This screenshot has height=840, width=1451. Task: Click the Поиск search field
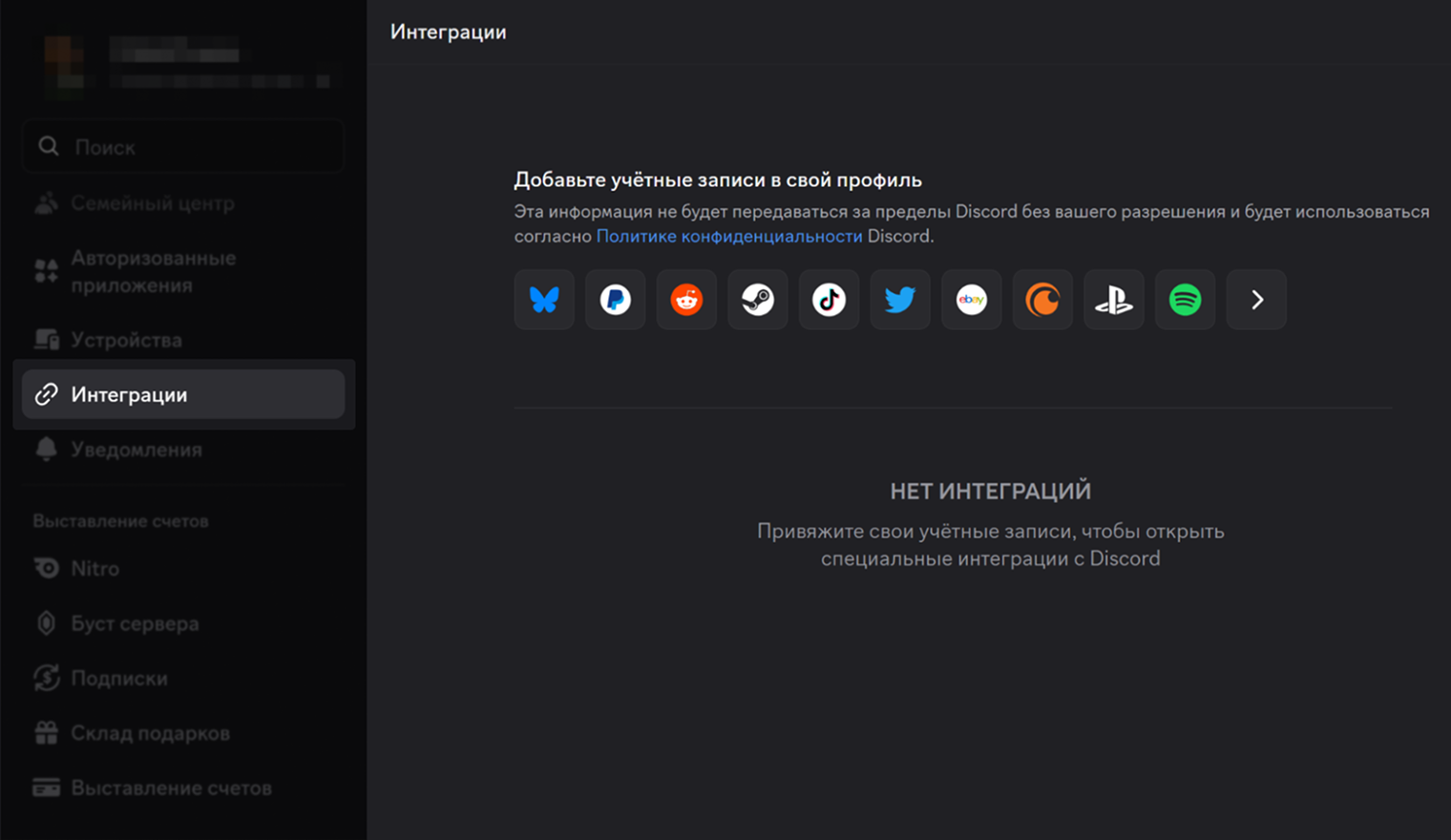point(183,147)
